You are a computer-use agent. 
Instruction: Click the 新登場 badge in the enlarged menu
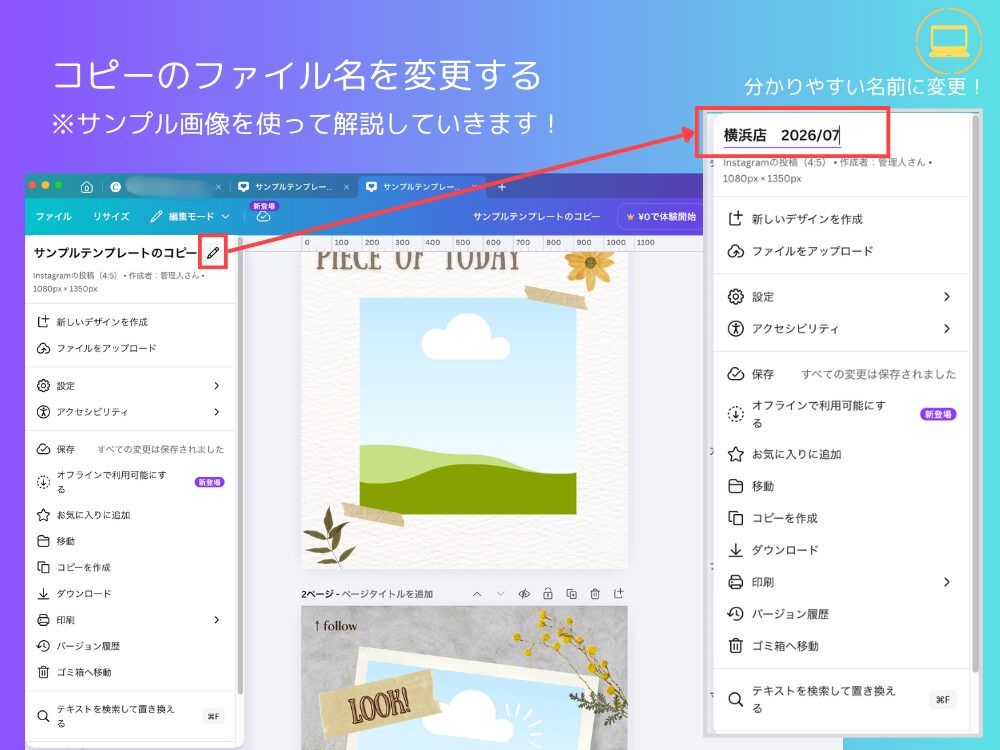point(938,414)
